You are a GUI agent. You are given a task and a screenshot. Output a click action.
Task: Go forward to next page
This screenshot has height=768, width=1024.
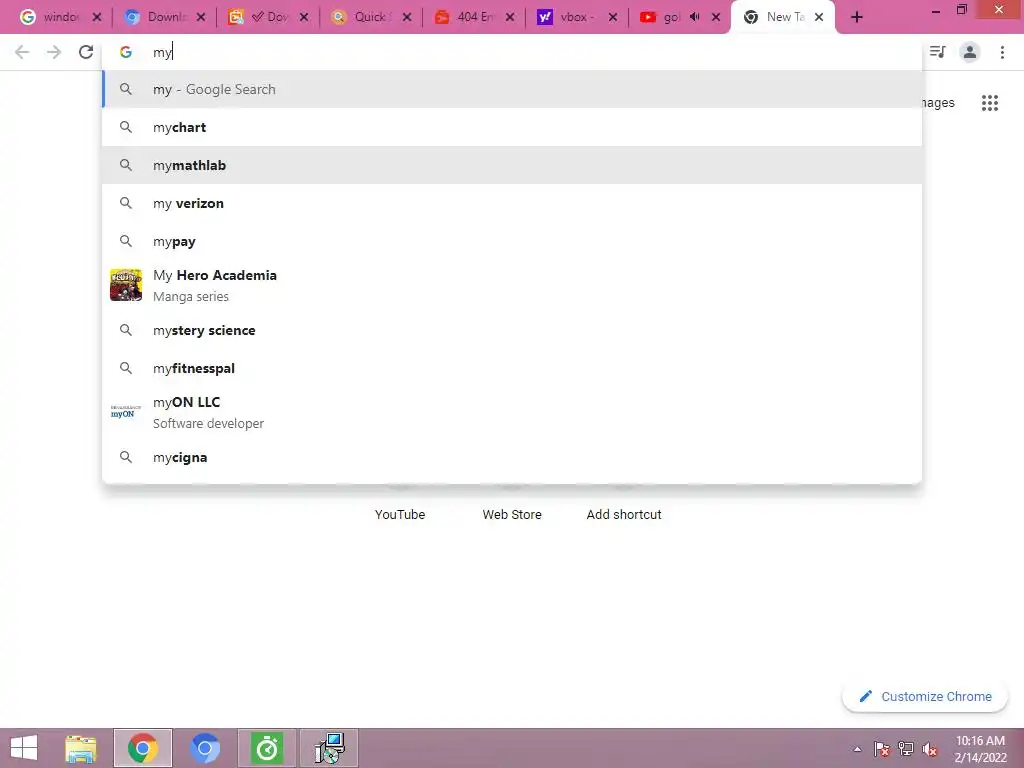[x=54, y=52]
